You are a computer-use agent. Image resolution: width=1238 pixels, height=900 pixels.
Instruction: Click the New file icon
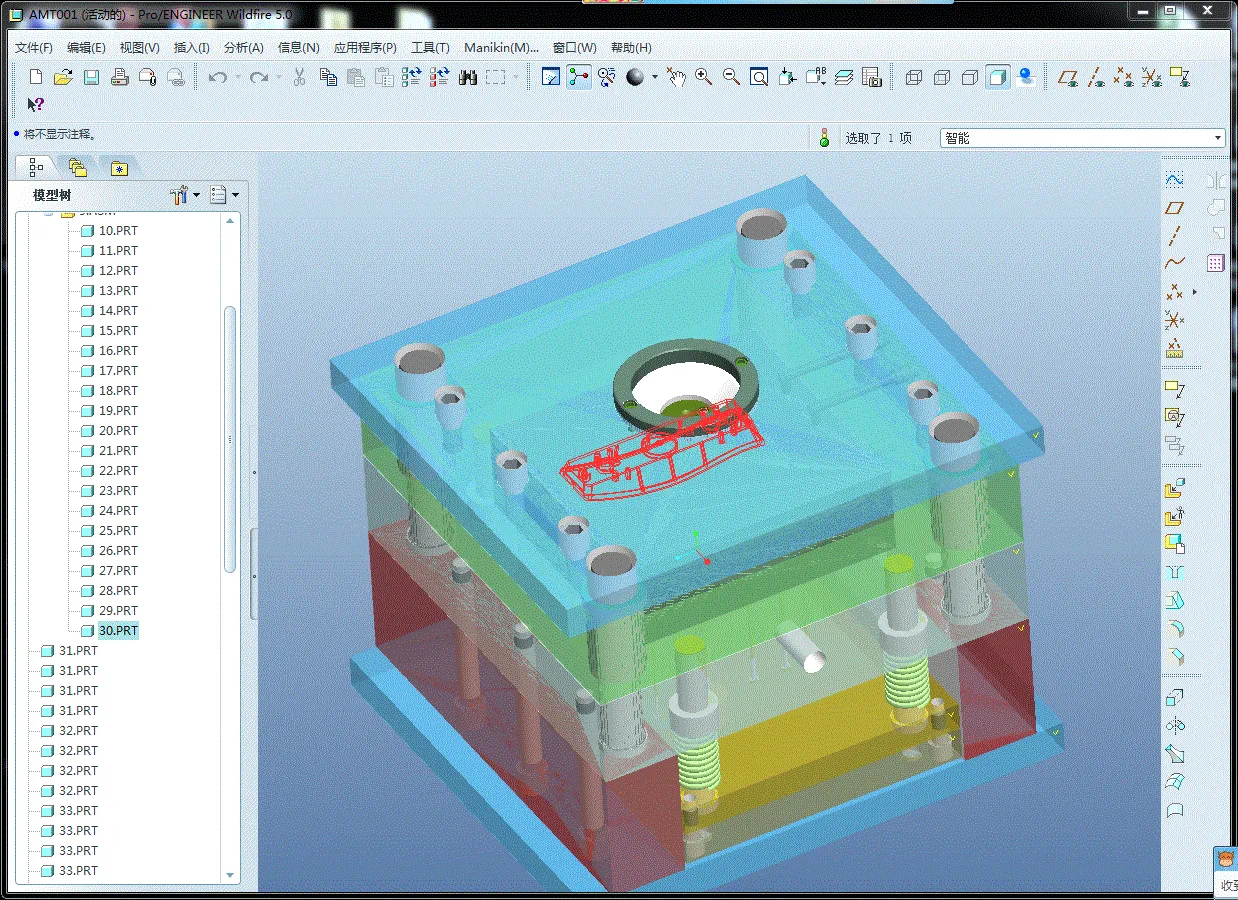[36, 77]
